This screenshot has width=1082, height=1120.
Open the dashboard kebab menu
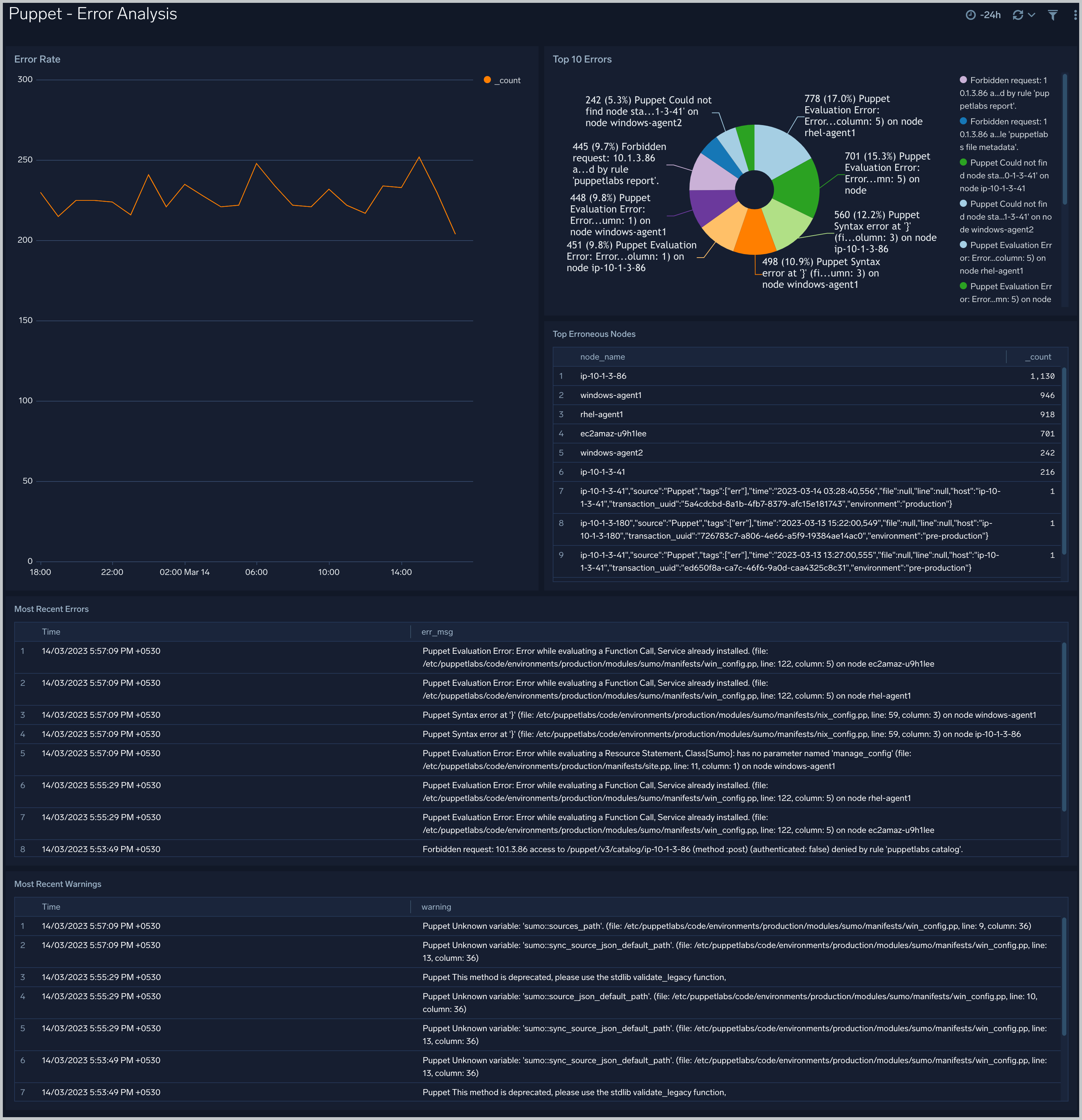click(1075, 15)
